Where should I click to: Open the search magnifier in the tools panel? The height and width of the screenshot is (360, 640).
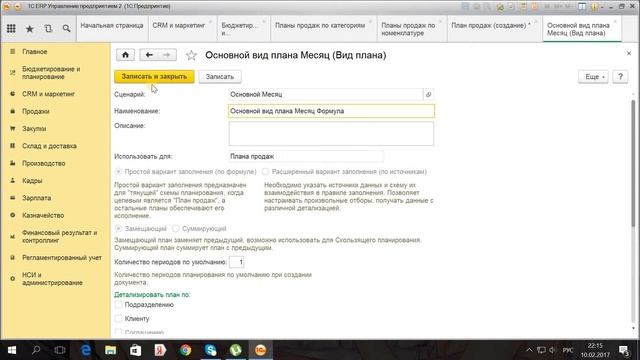coord(66,29)
